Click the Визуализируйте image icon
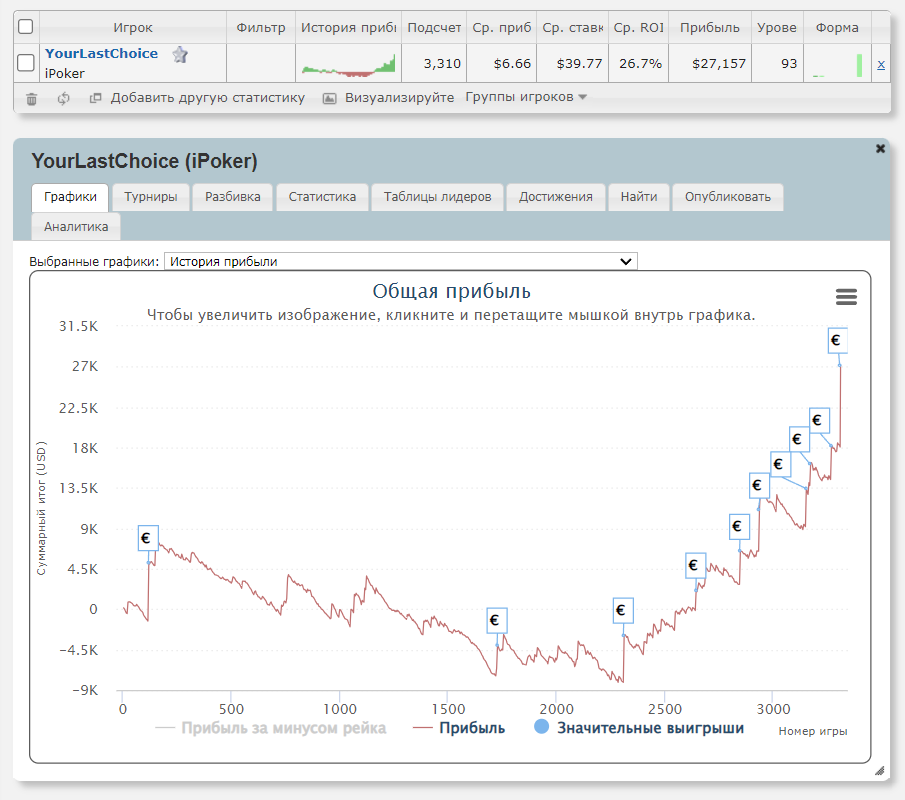This screenshot has width=905, height=800. click(x=329, y=98)
